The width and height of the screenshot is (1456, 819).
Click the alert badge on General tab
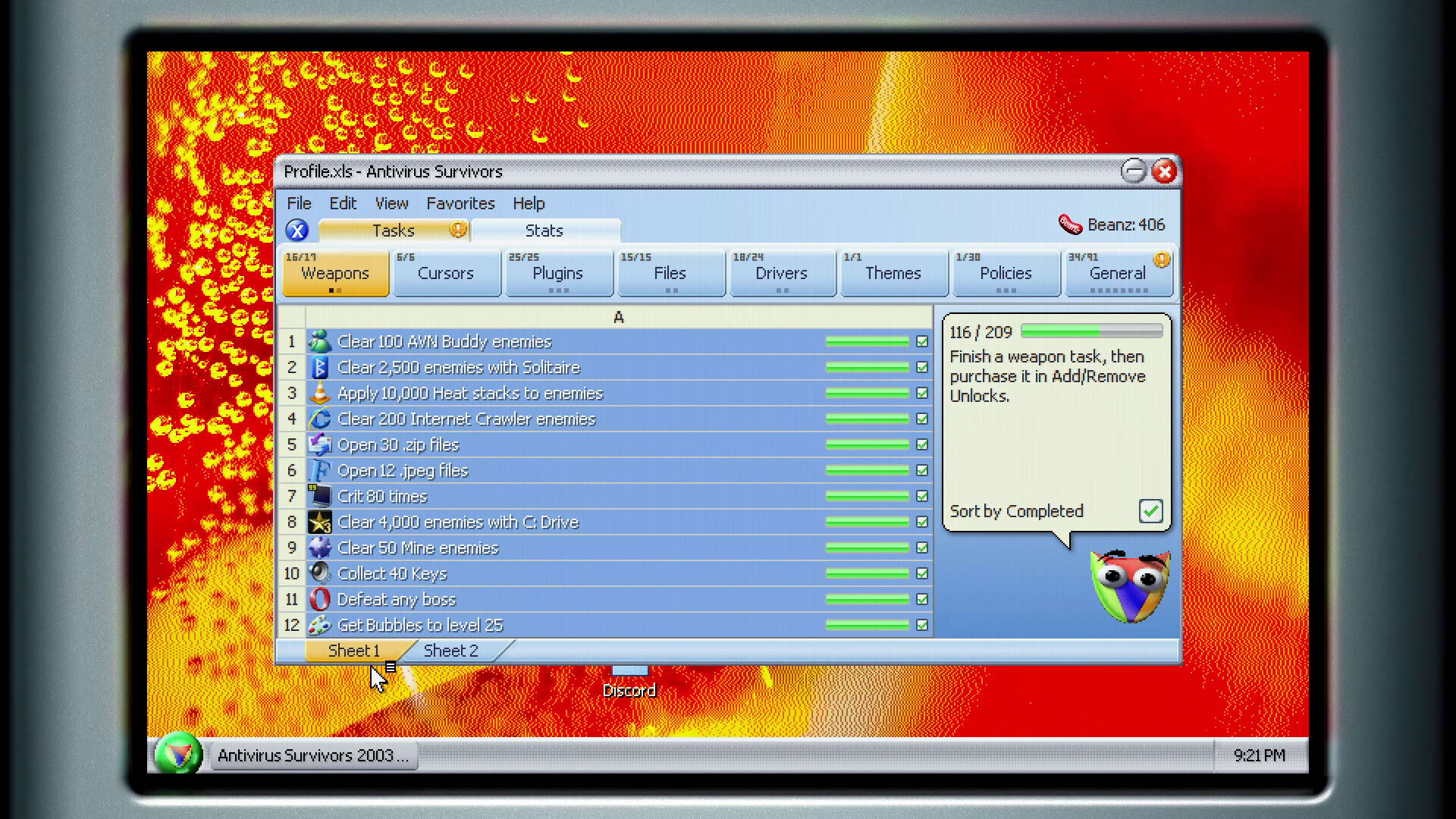(1161, 260)
